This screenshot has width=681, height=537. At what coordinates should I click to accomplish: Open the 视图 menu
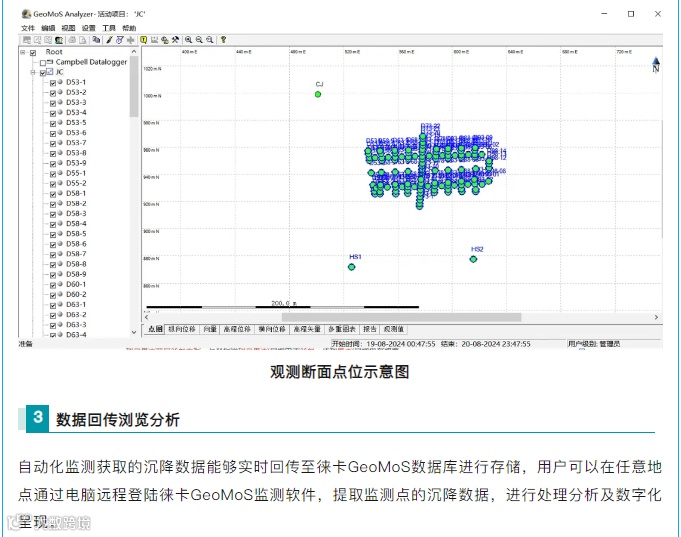click(x=68, y=28)
